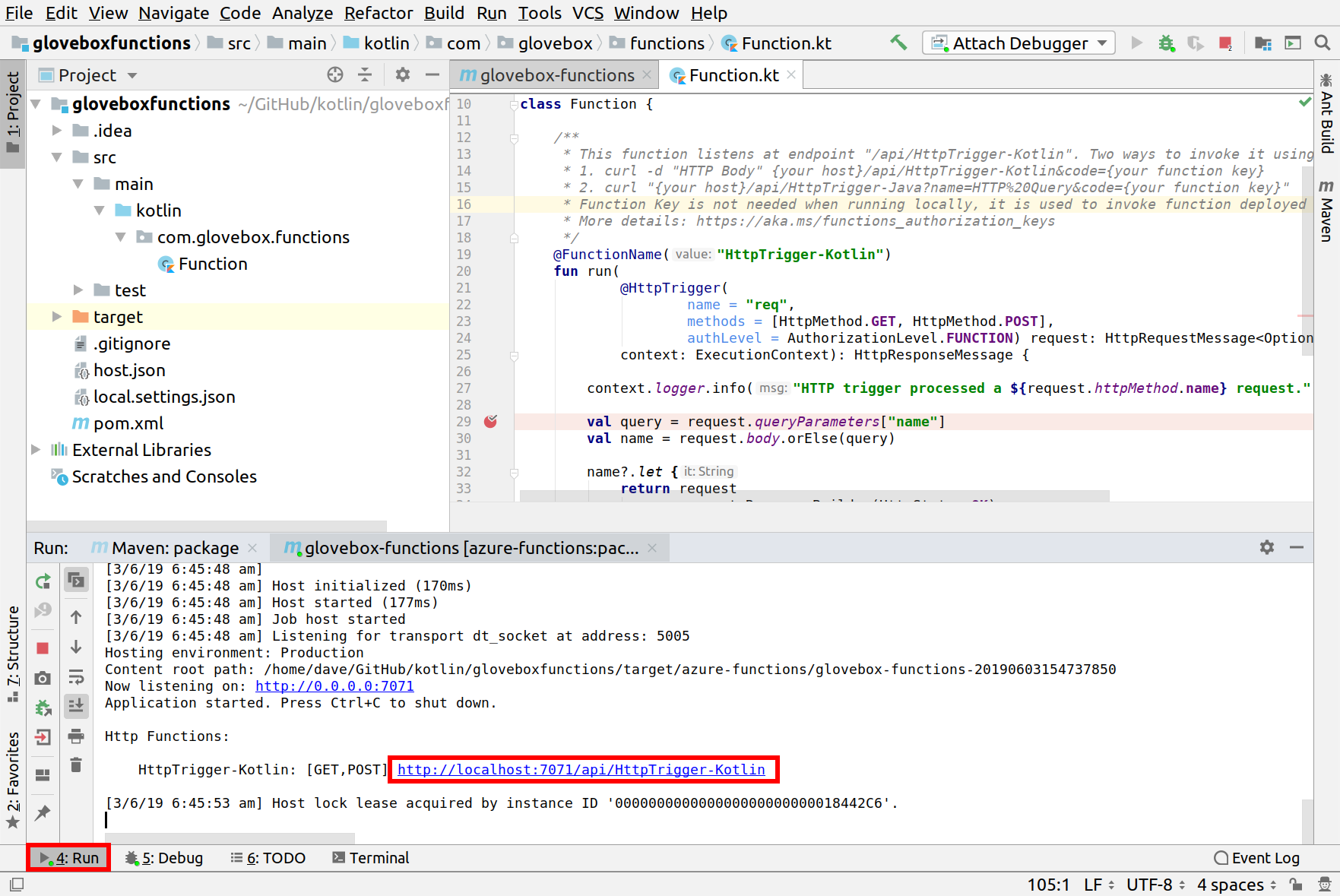Expand the test folder

coord(78,290)
